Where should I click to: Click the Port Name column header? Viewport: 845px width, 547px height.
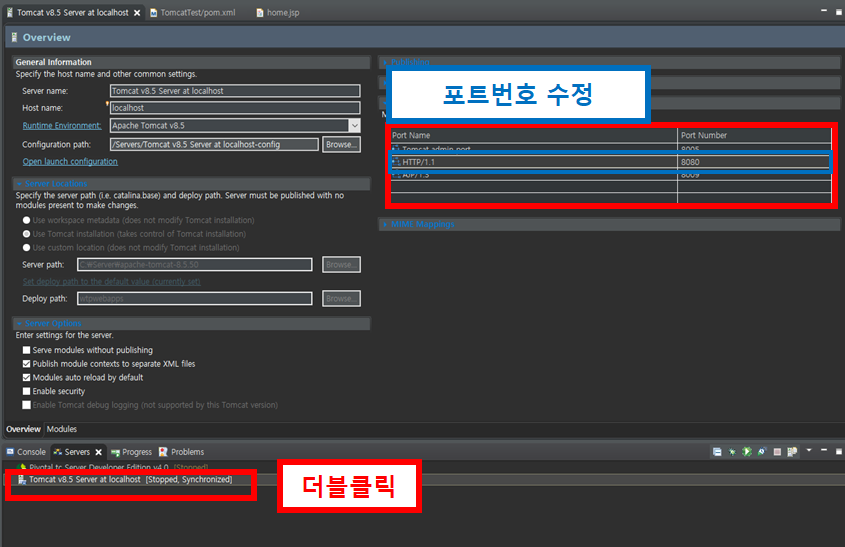(534, 135)
